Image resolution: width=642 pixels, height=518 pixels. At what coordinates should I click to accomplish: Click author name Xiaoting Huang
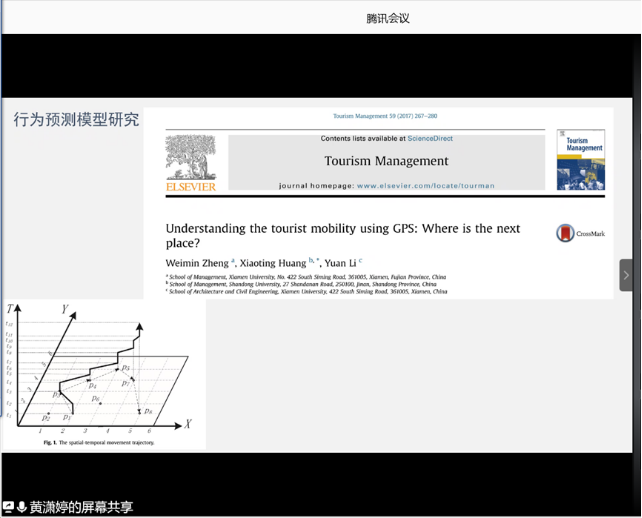(x=273, y=263)
